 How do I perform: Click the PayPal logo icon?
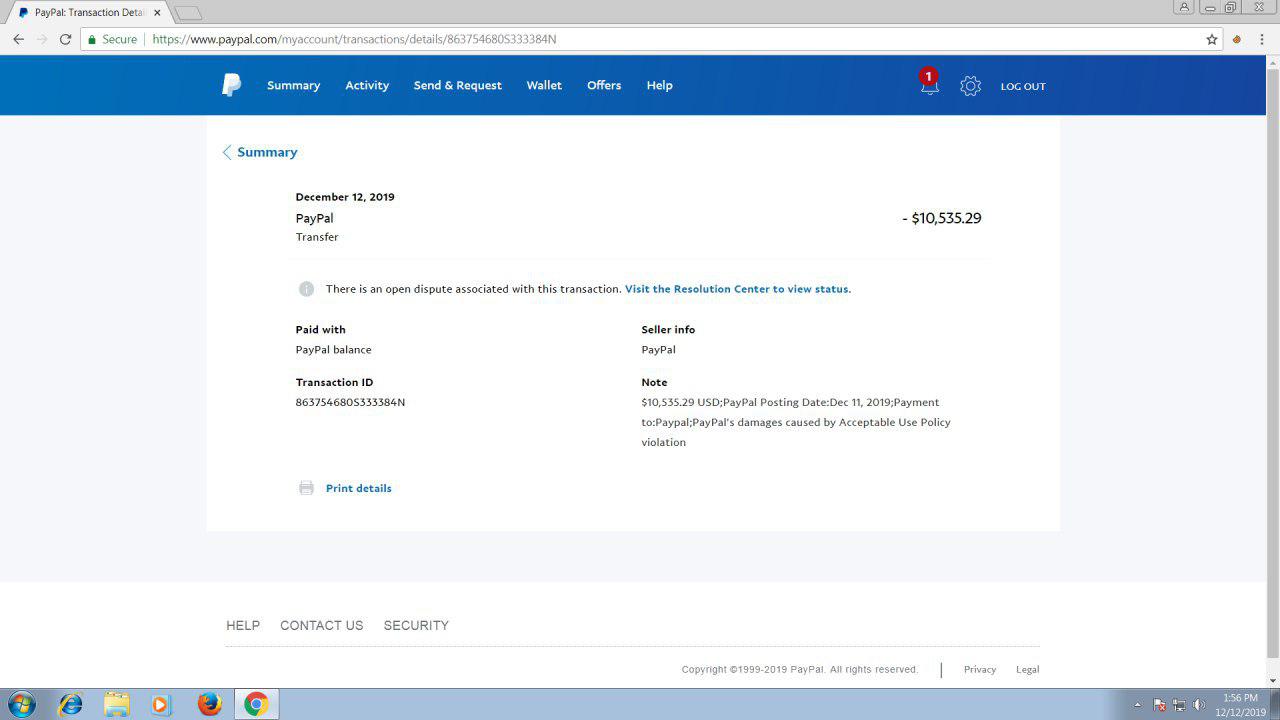[x=231, y=85]
